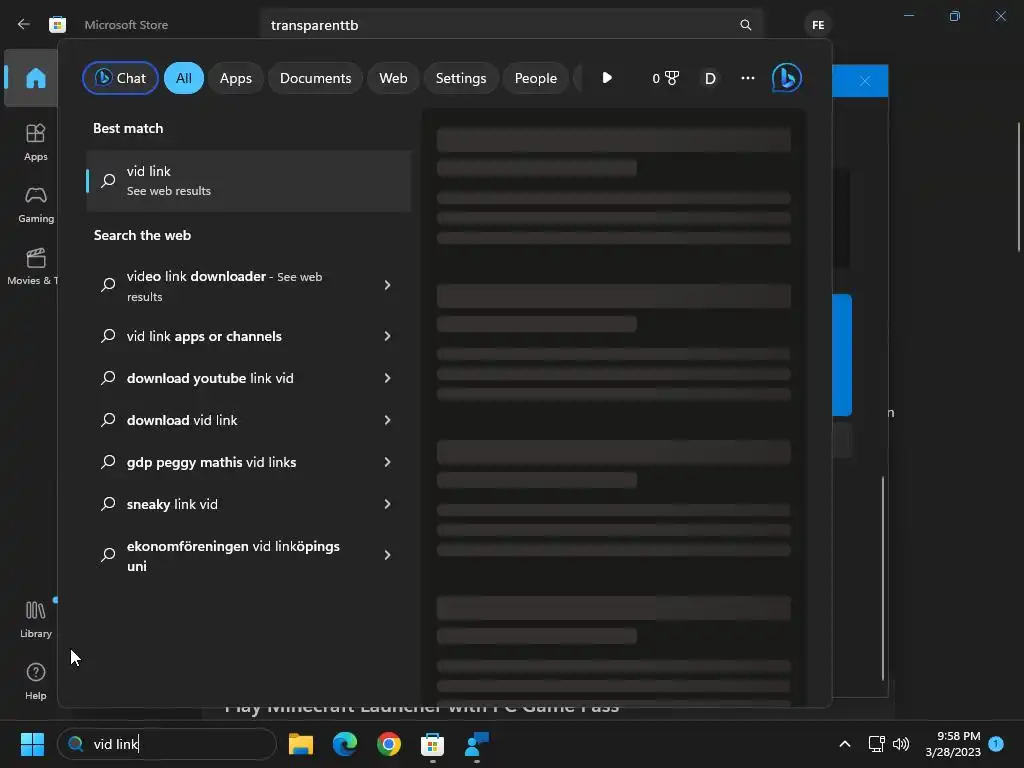Viewport: 1024px width, 768px height.
Task: Select the All search filter
Action: pyautogui.click(x=184, y=78)
